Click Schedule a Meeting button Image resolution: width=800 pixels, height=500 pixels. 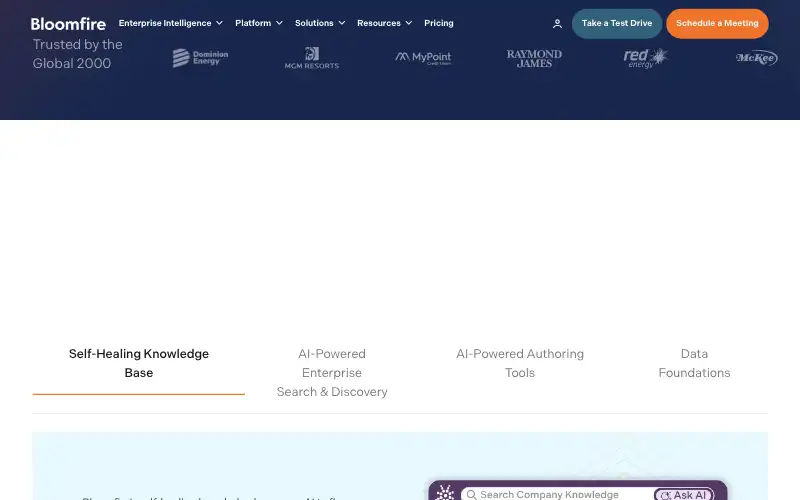(717, 23)
